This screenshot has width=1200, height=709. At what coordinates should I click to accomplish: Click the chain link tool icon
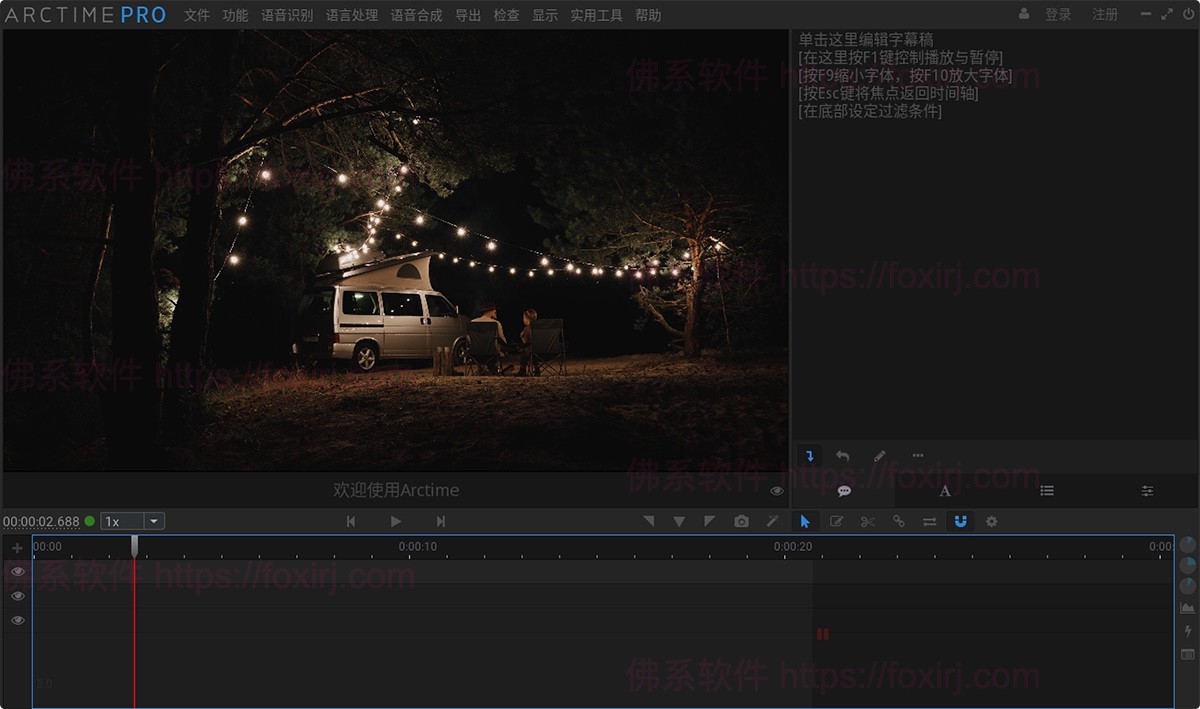click(x=898, y=521)
